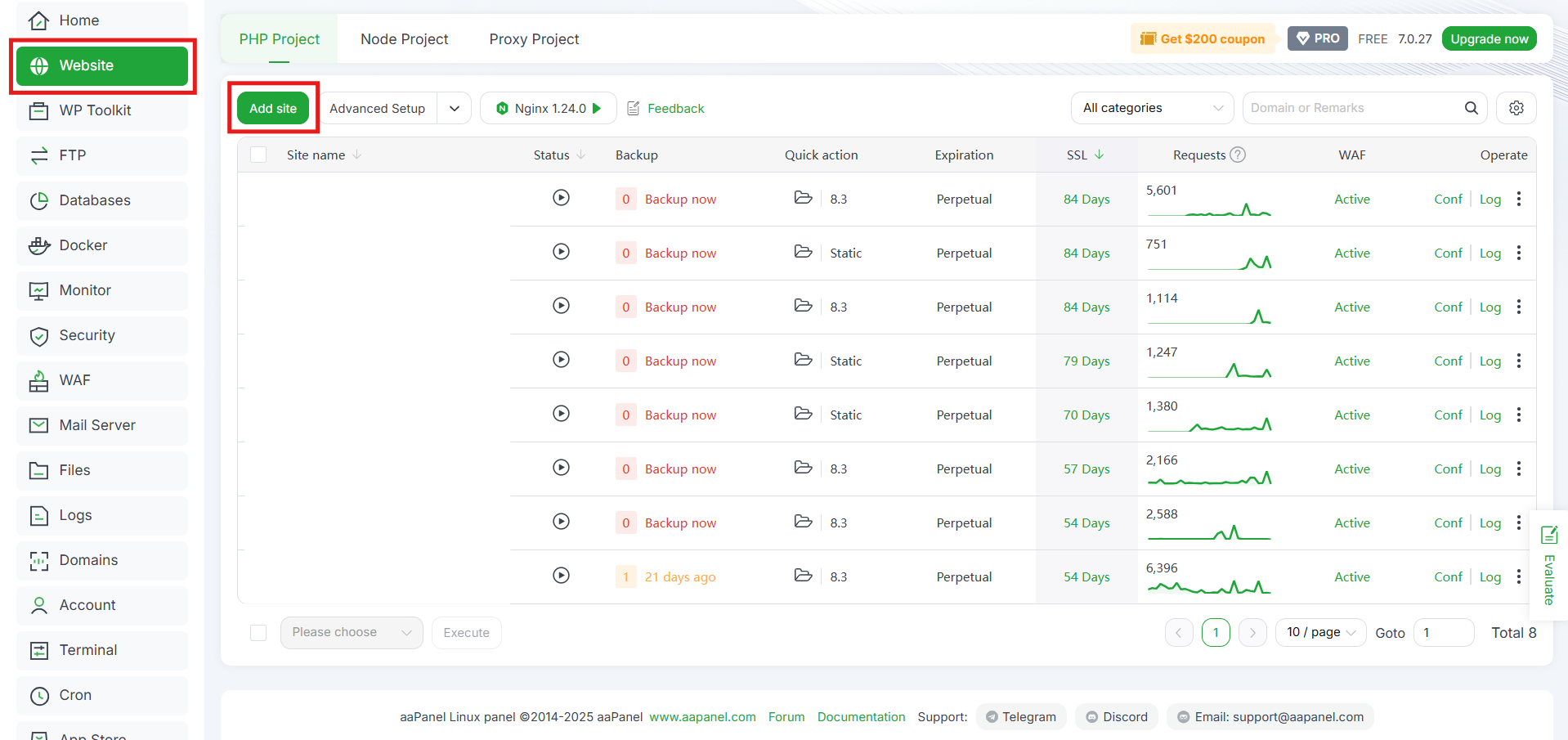Toggle running status of the 5,601 requests site

point(561,197)
